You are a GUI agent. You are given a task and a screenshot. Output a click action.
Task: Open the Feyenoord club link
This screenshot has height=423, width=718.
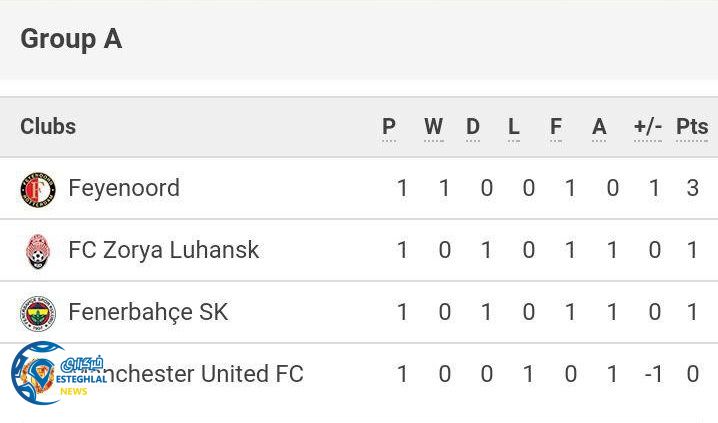[123, 188]
